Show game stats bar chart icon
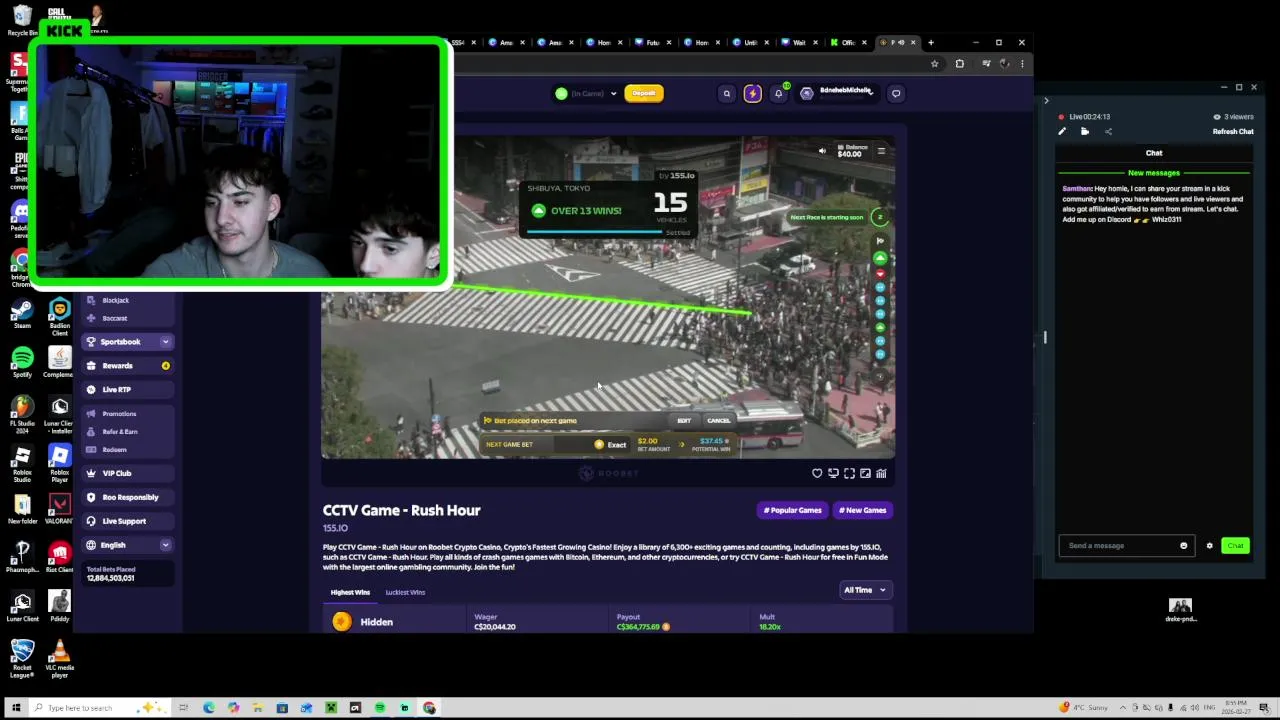This screenshot has width=1280, height=720. tap(881, 473)
